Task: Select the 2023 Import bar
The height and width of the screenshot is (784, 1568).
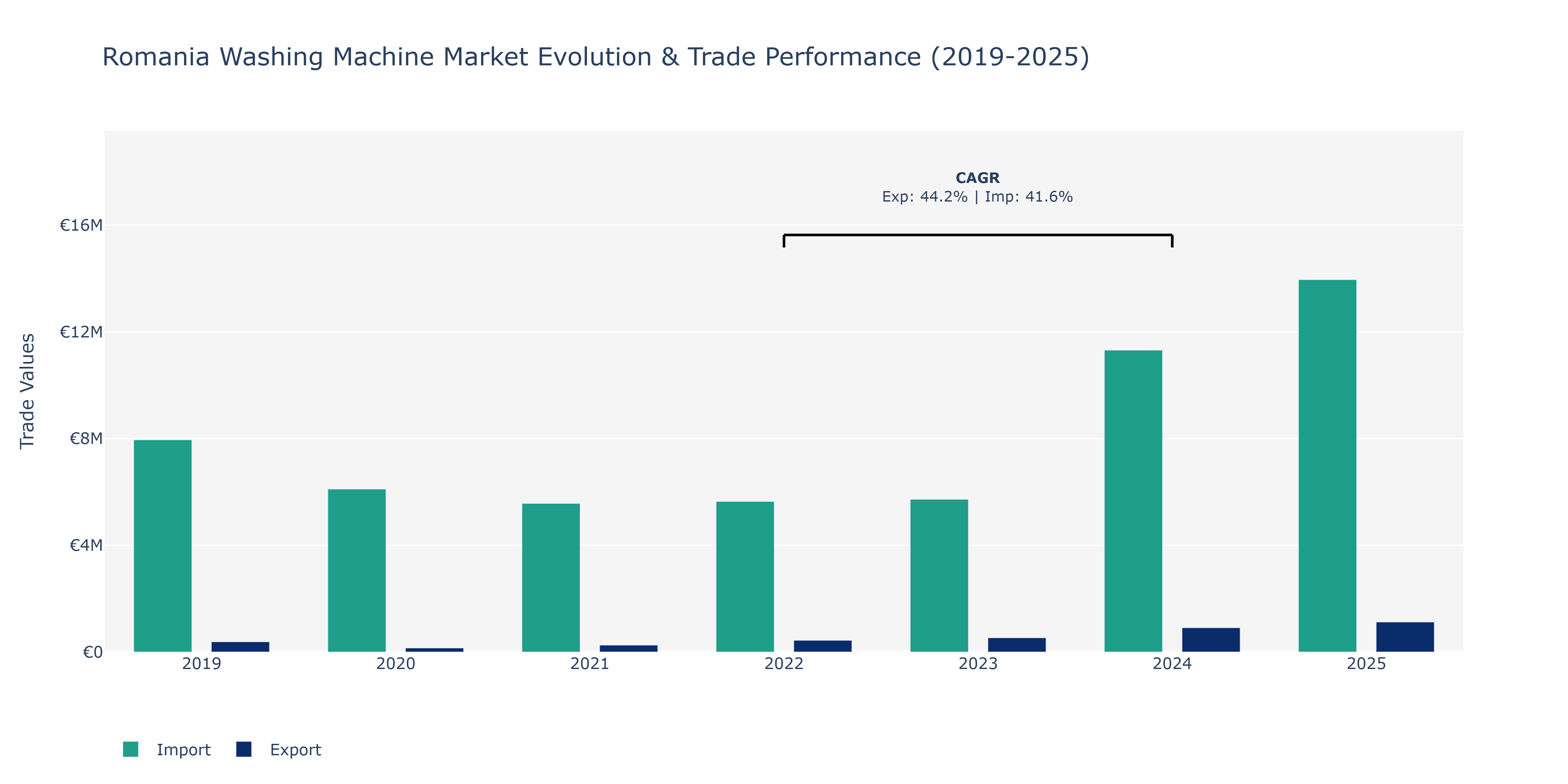Action: coord(939,575)
